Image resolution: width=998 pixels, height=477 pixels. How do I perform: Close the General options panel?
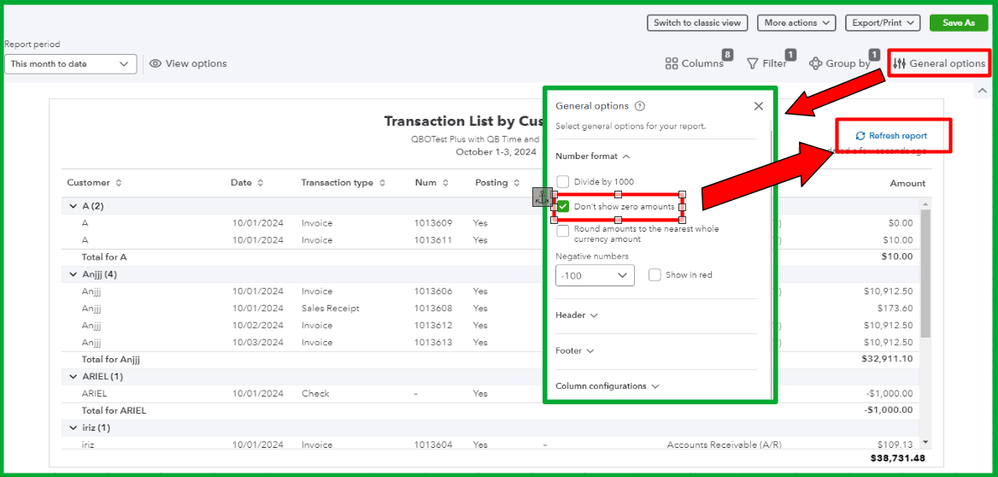pos(758,106)
